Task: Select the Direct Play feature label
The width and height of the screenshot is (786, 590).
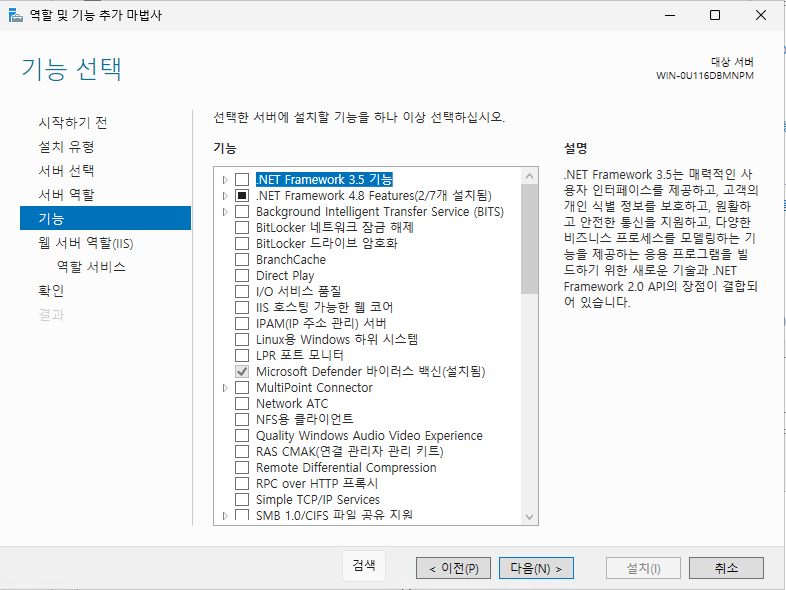Action: click(285, 276)
